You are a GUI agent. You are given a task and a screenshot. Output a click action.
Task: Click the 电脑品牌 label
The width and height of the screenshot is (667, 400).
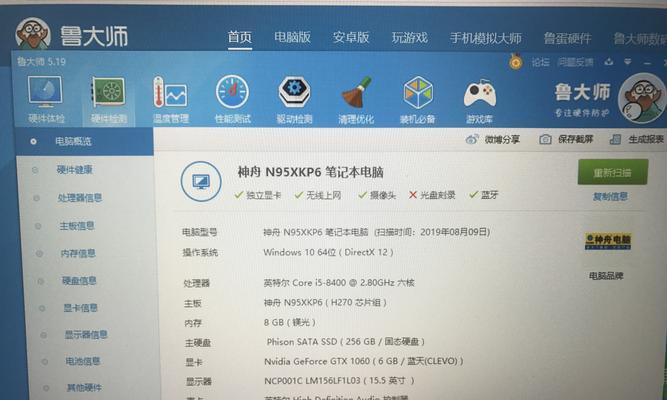tap(606, 276)
